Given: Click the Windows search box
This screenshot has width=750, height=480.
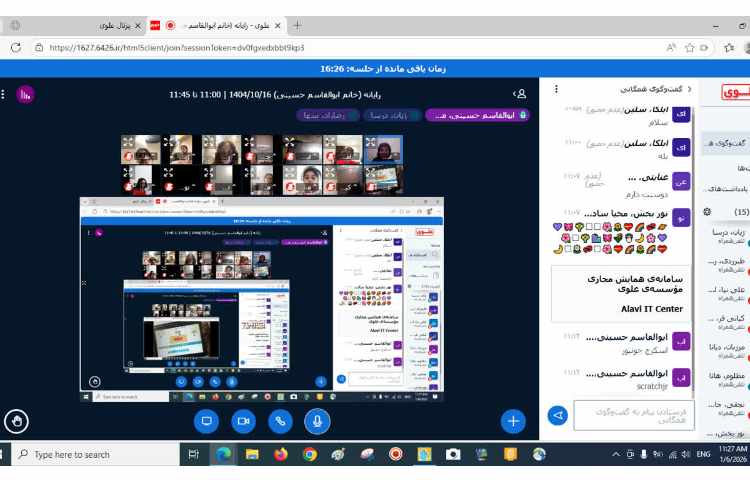Looking at the screenshot, I should tap(96, 454).
